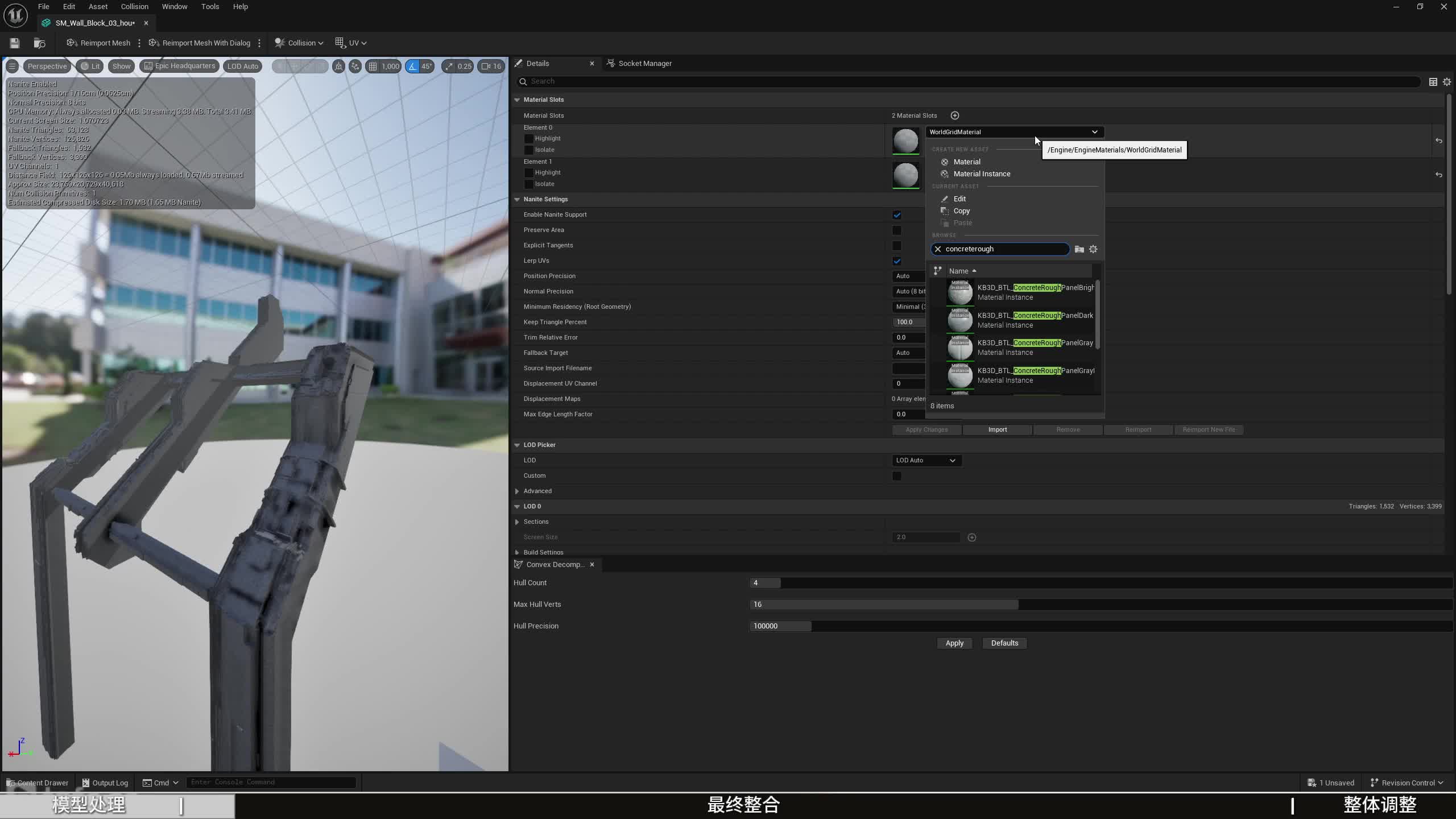Screen dimensions: 1456x819
Task: Check Highlight for Element 0
Action: 529,139
